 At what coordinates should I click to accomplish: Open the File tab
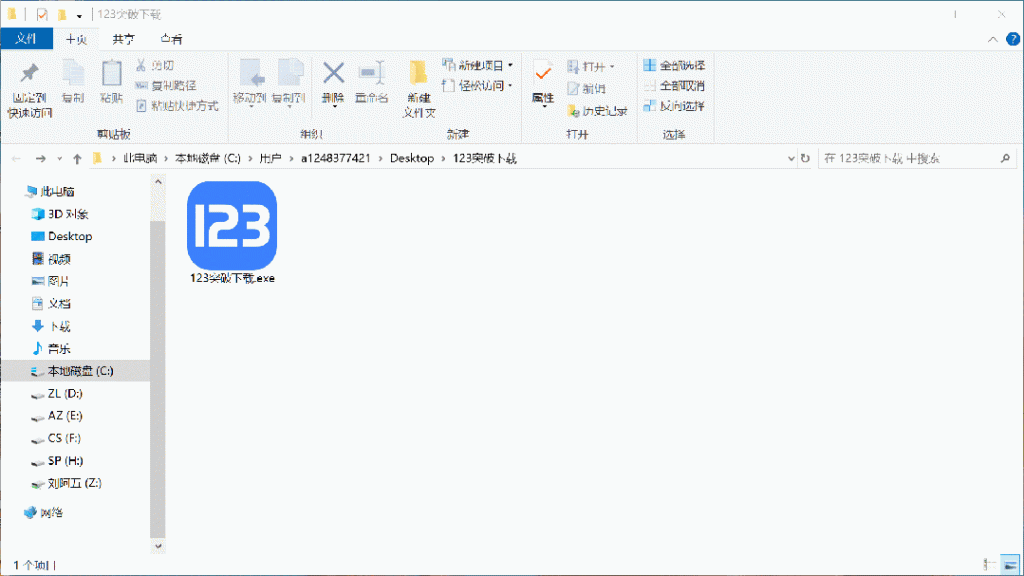26,39
